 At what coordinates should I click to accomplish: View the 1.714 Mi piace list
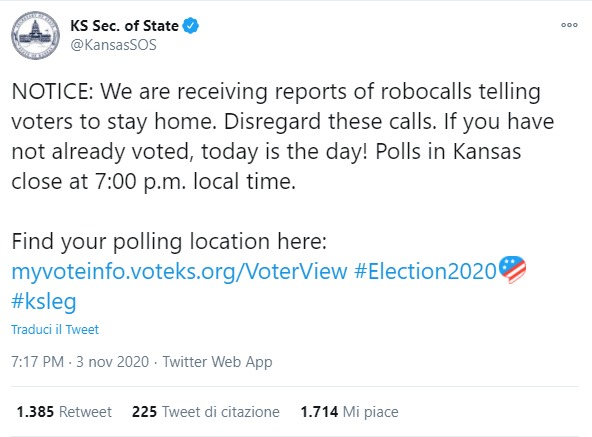click(350, 412)
